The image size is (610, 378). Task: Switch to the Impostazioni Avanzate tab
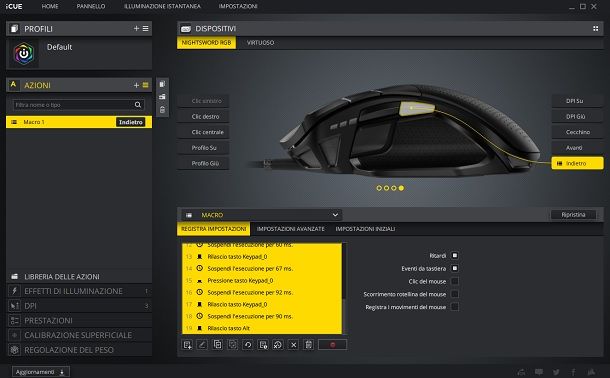(x=291, y=229)
